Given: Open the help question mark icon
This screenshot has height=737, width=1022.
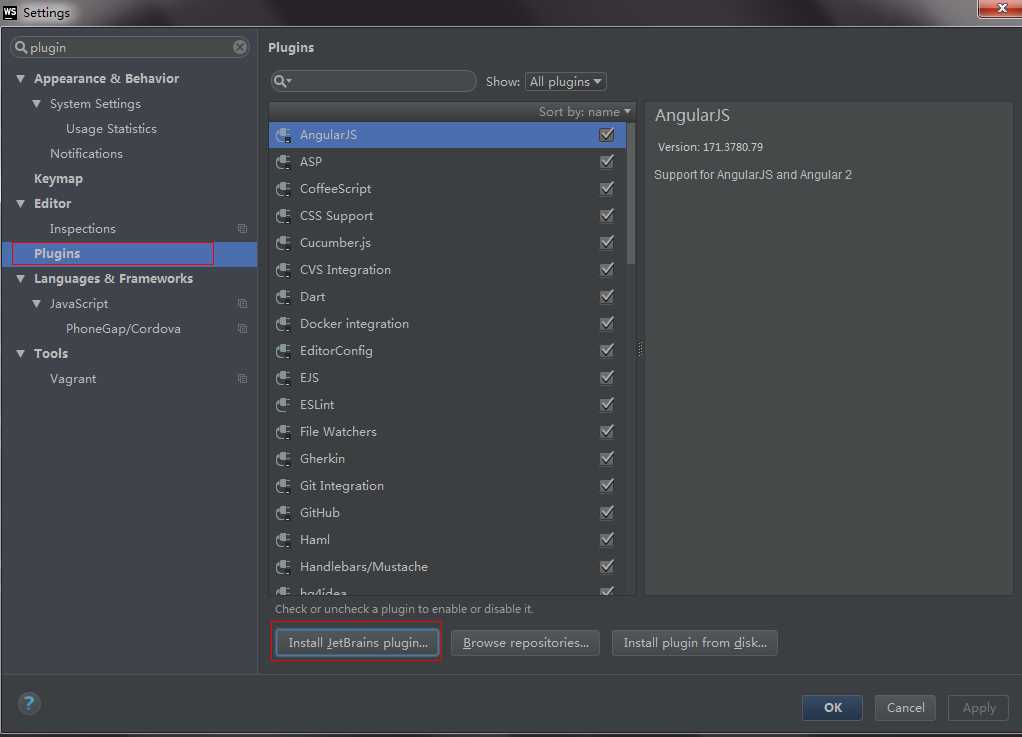Looking at the screenshot, I should 29,703.
